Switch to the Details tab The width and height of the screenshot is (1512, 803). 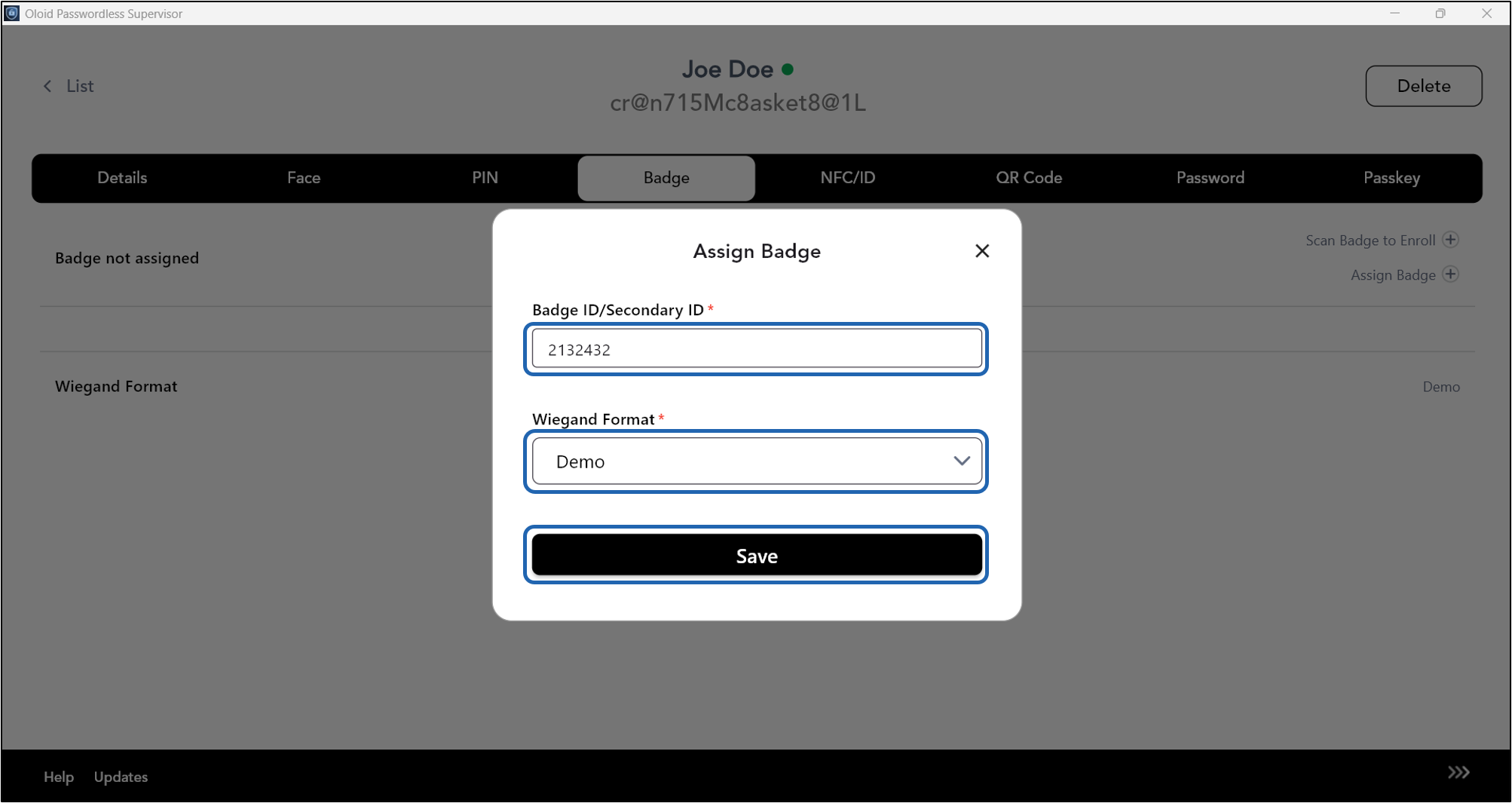click(122, 178)
